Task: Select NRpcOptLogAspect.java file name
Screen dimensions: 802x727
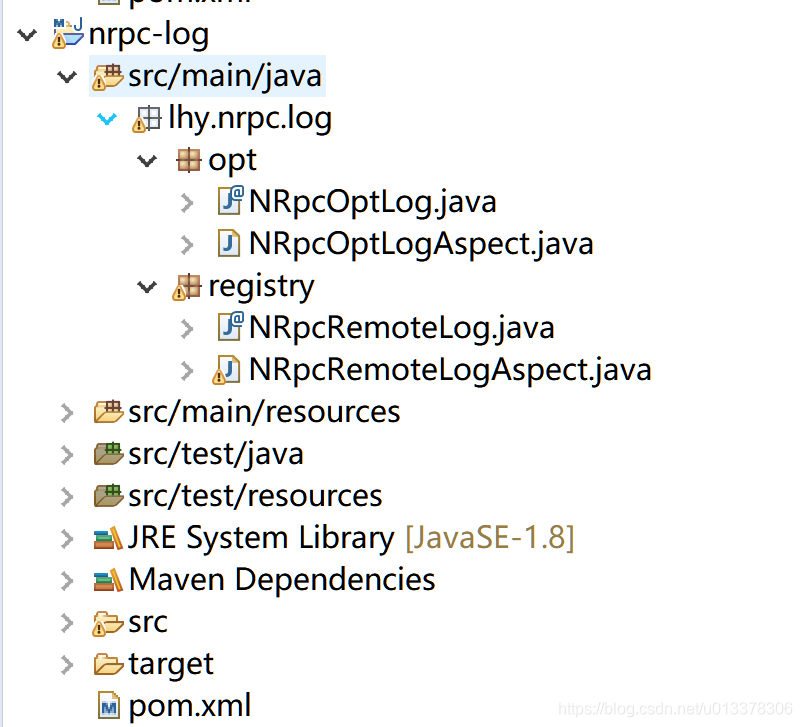Action: click(421, 244)
